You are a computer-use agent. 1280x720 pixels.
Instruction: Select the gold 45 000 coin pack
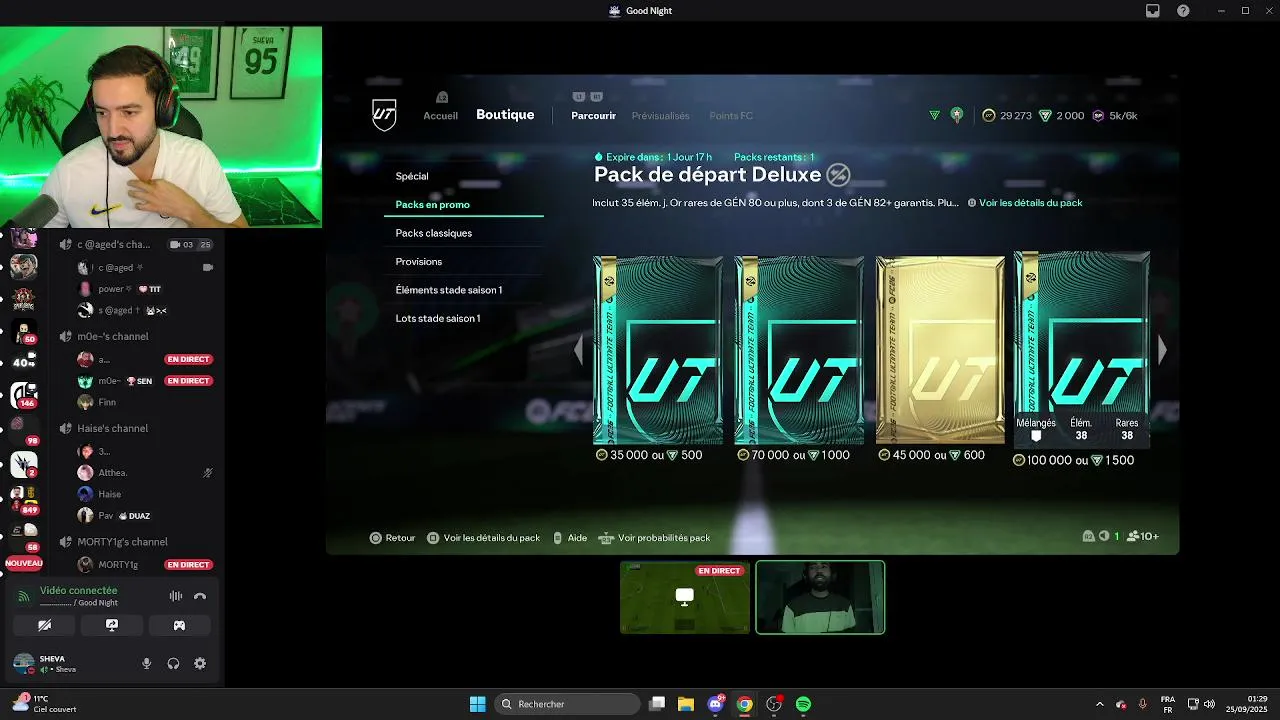click(940, 350)
